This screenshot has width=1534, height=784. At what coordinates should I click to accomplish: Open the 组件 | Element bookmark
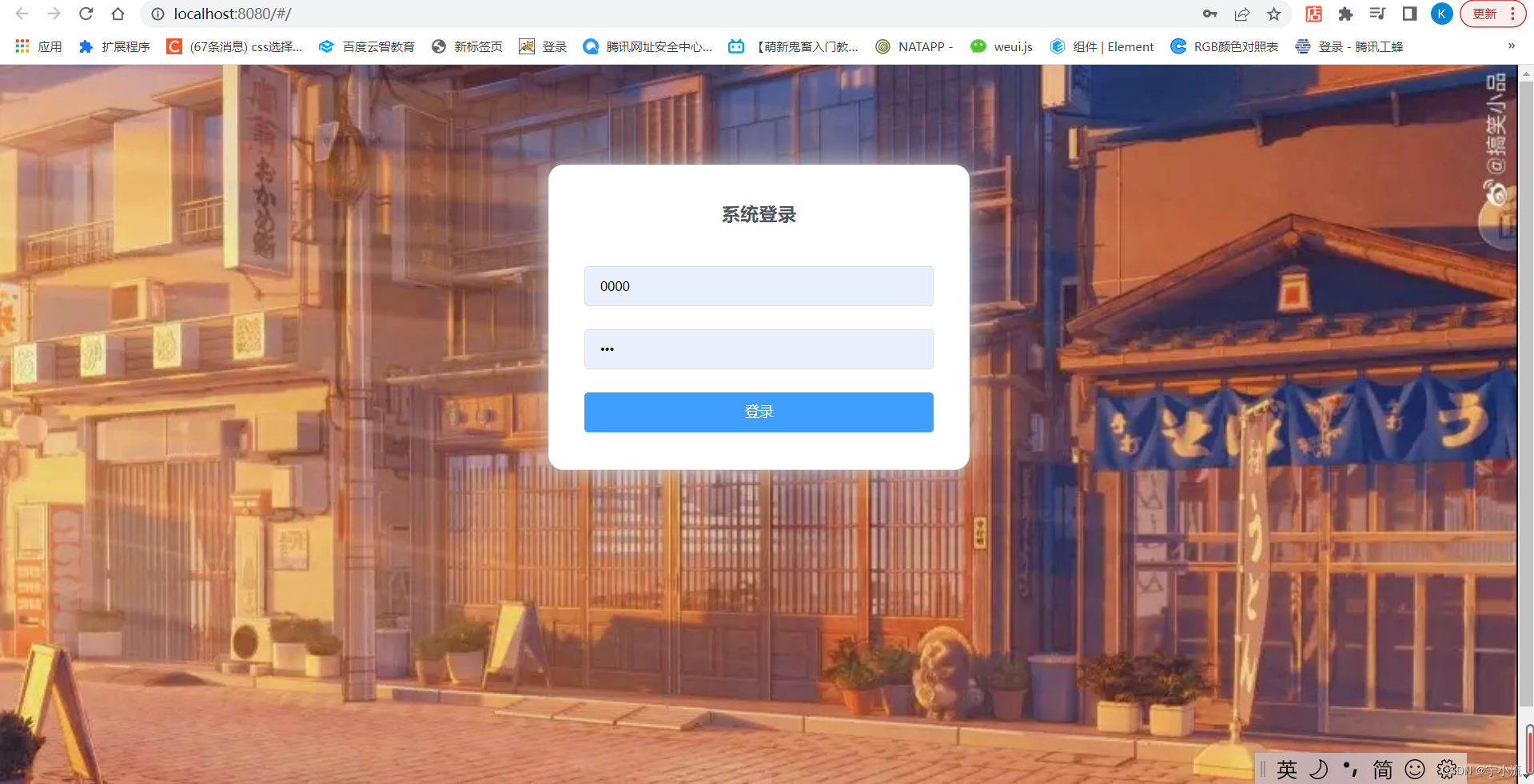coord(1102,46)
